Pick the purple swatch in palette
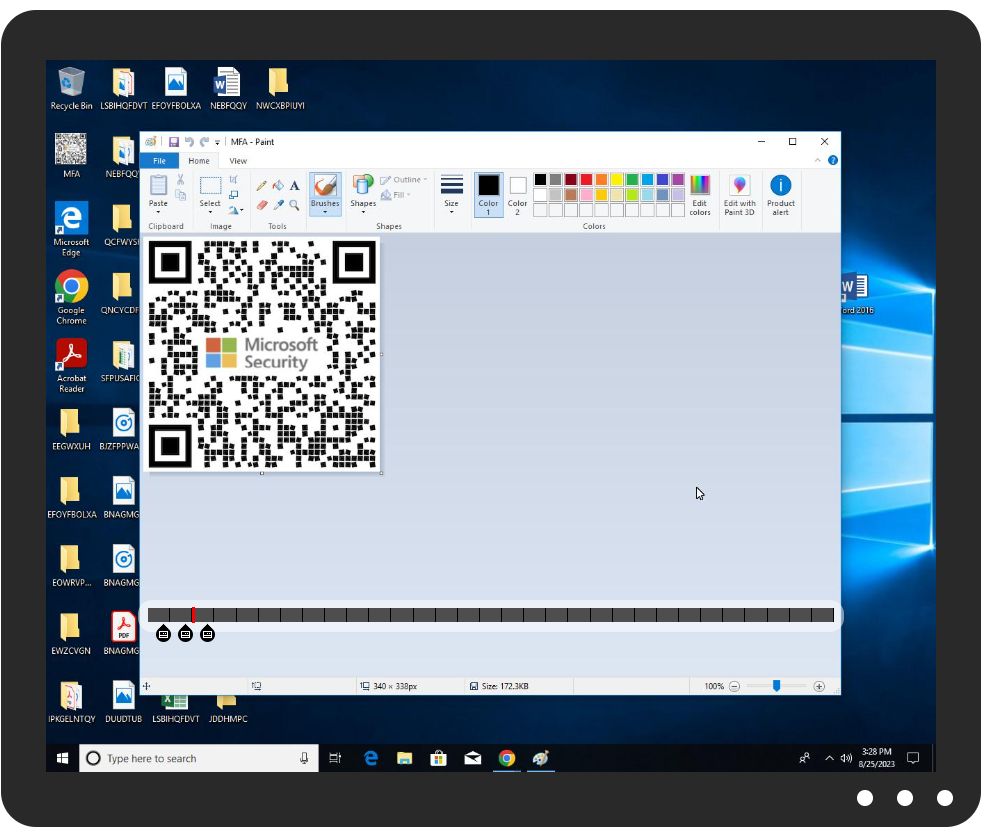This screenshot has width=986, height=835. click(678, 180)
